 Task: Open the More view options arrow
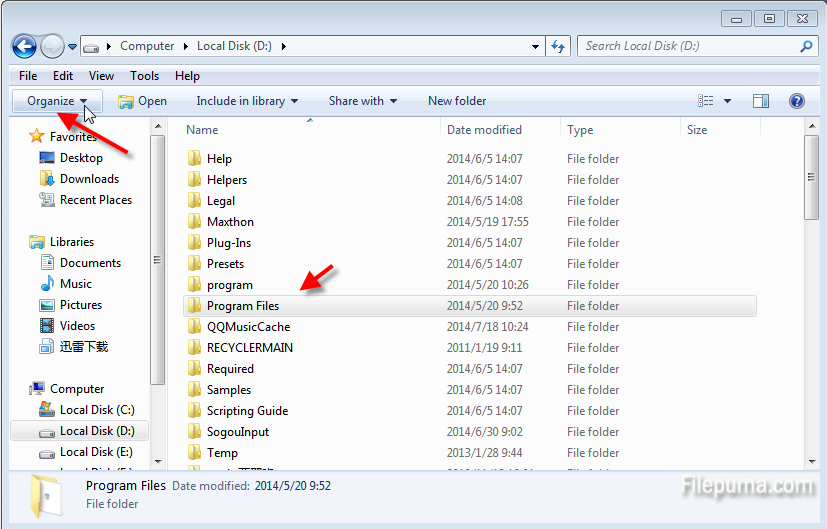coord(727,101)
